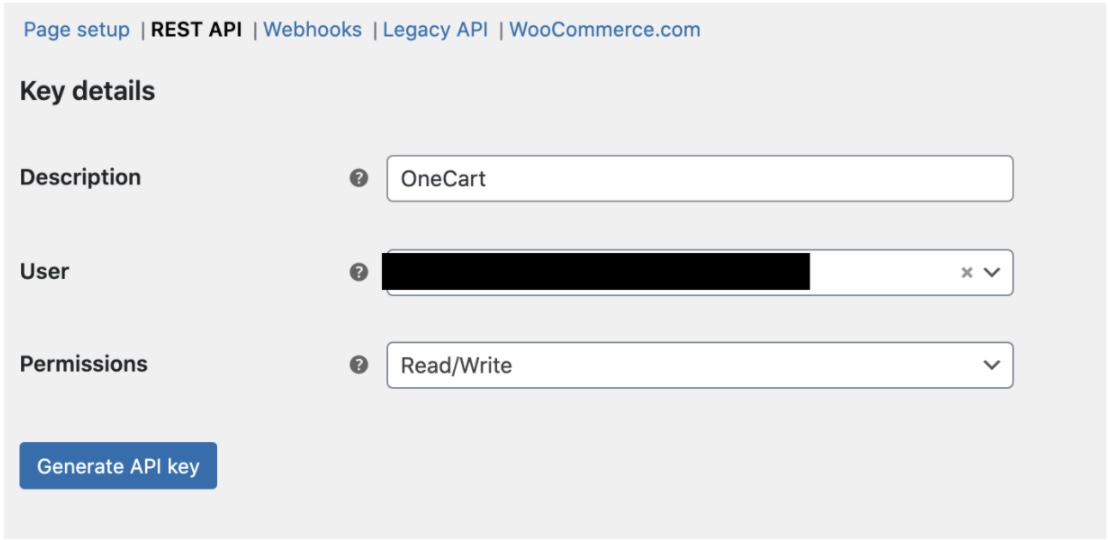The width and height of the screenshot is (1108, 540).
Task: Clear the selected user with the x icon
Action: coord(966,272)
